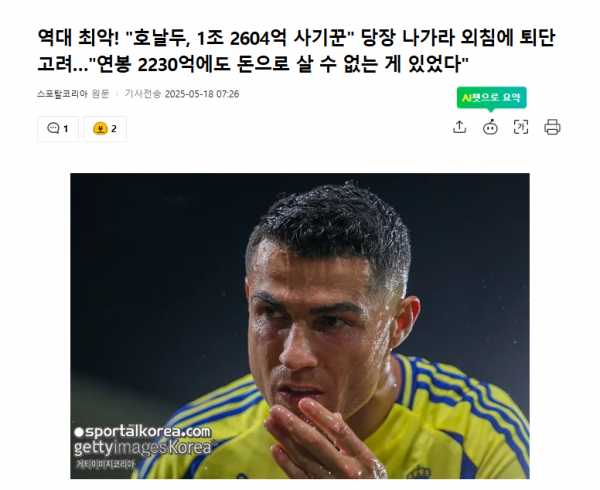600x490 pixels.
Task: Click the 원문 text beside 스포탈코리아
Action: (100, 94)
